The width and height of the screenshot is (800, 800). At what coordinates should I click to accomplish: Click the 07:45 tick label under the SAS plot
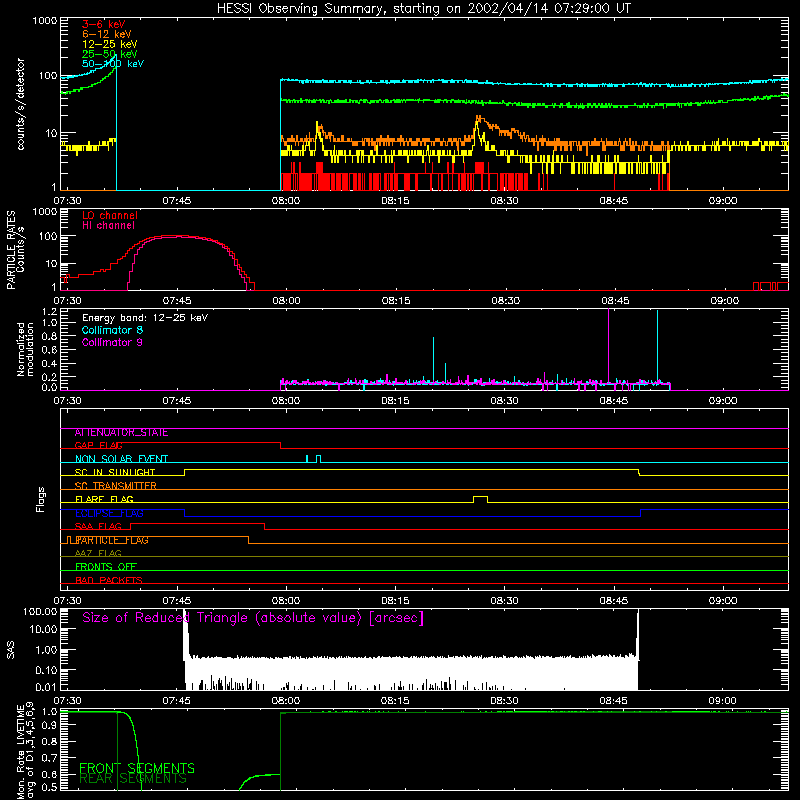click(x=177, y=701)
